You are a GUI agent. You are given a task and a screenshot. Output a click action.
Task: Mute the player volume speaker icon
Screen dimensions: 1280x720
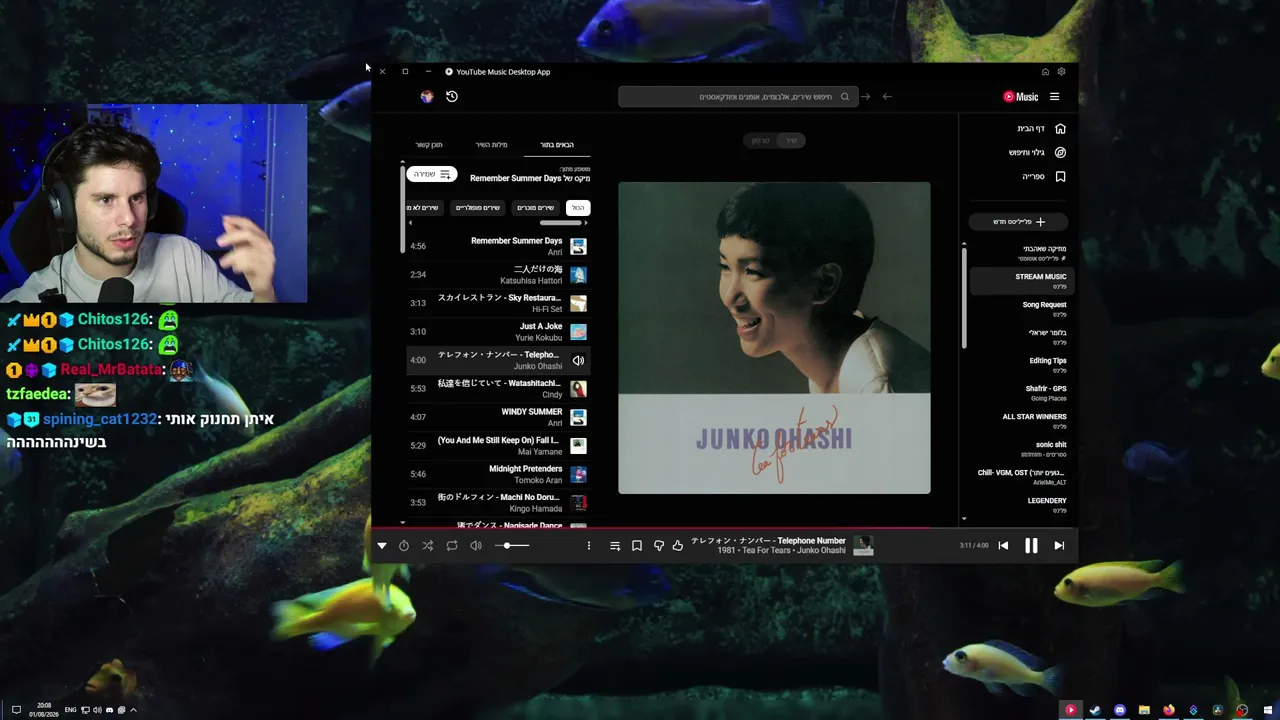click(476, 546)
